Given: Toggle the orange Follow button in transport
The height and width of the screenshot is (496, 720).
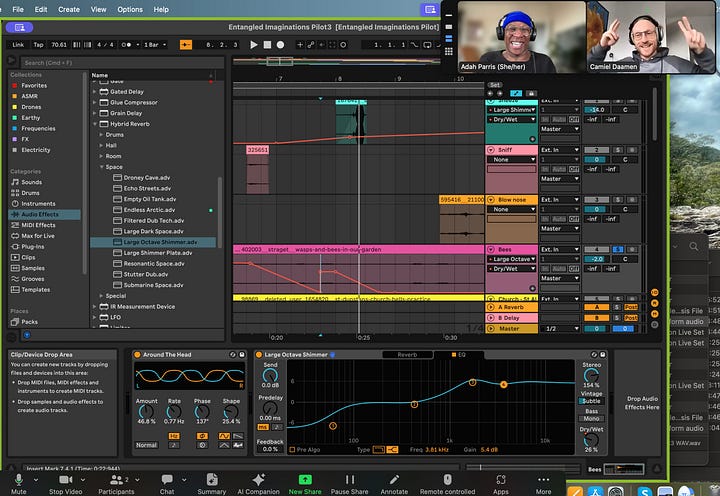Looking at the screenshot, I should (186, 45).
